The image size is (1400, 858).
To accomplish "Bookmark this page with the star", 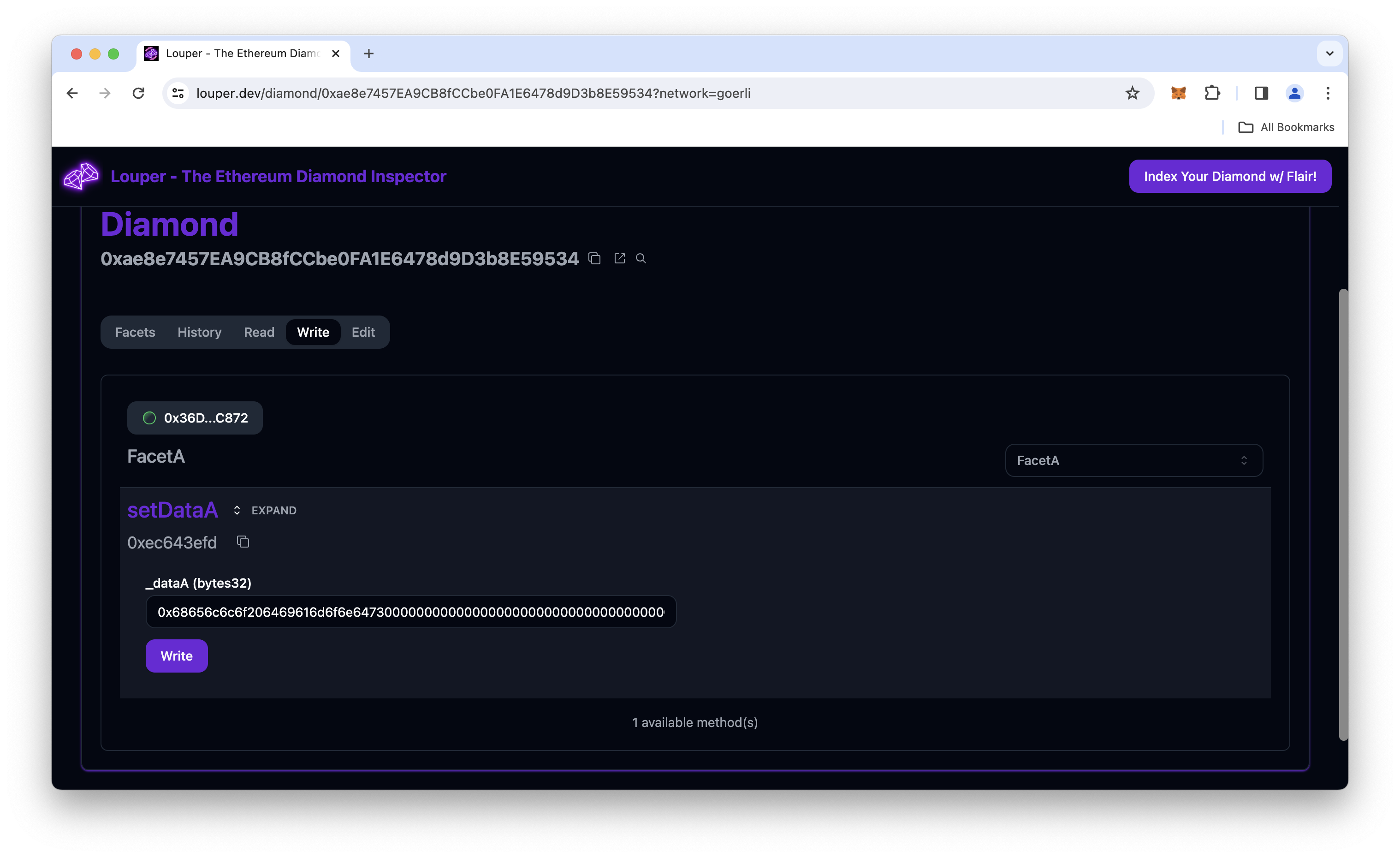I will point(1132,93).
